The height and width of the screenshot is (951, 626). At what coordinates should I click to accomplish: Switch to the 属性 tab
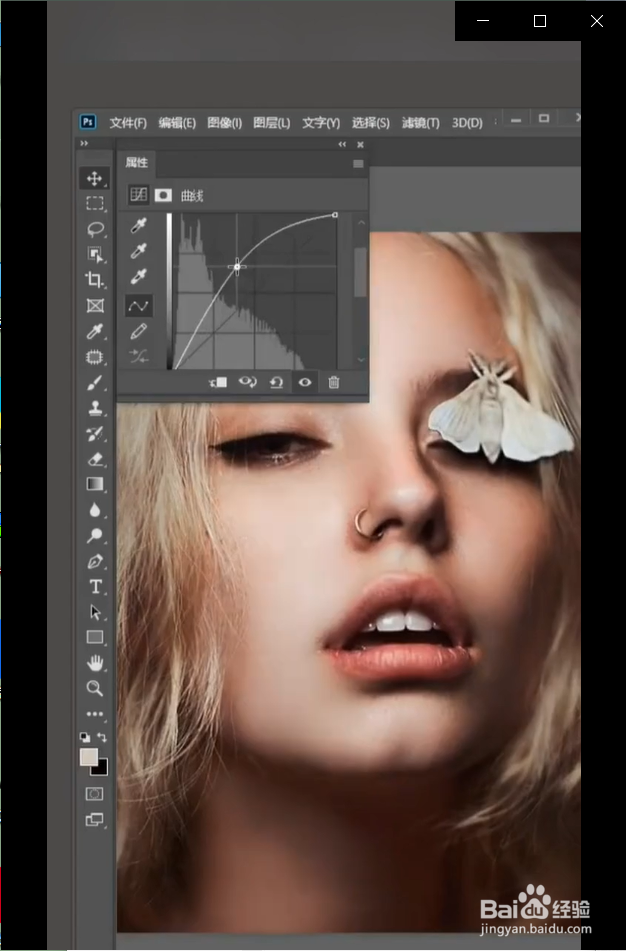tap(136, 163)
